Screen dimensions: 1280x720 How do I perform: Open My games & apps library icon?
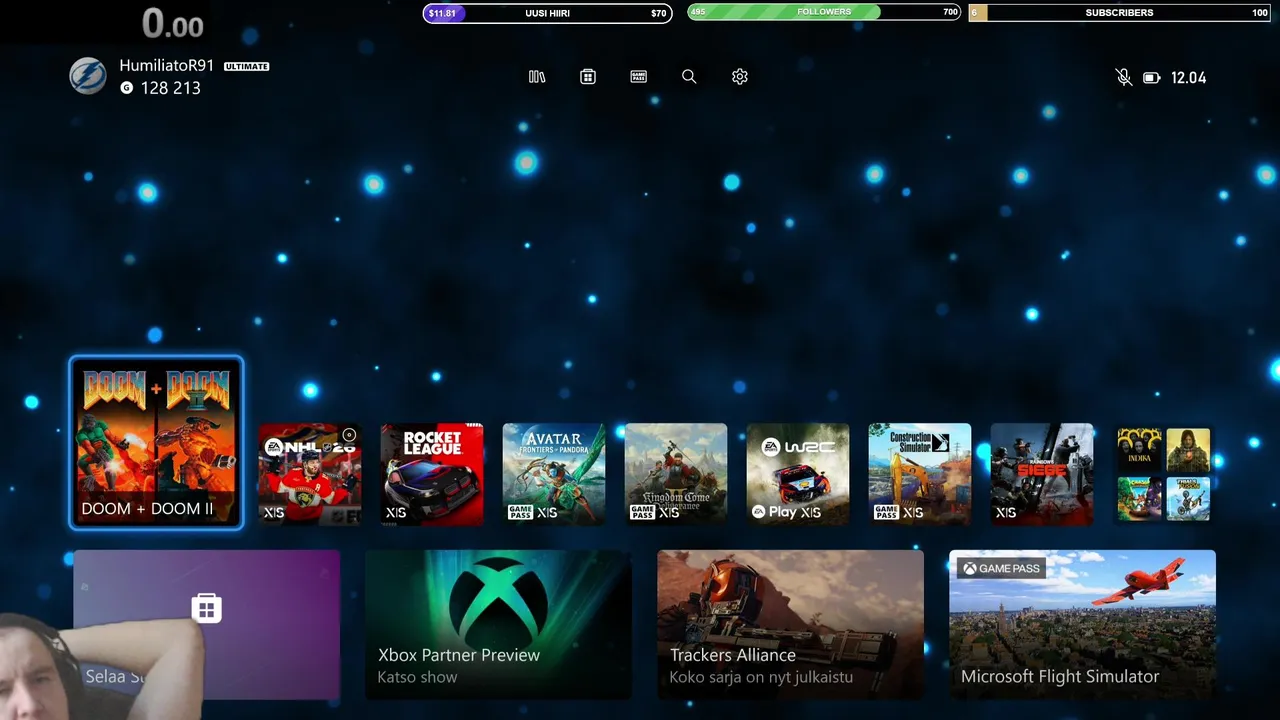pos(537,77)
